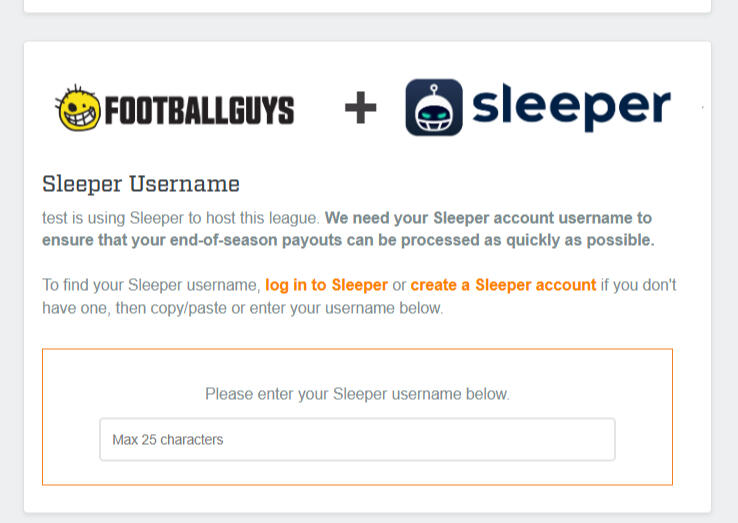Click the robot's glowing eyes in Sleeper icon

(433, 112)
